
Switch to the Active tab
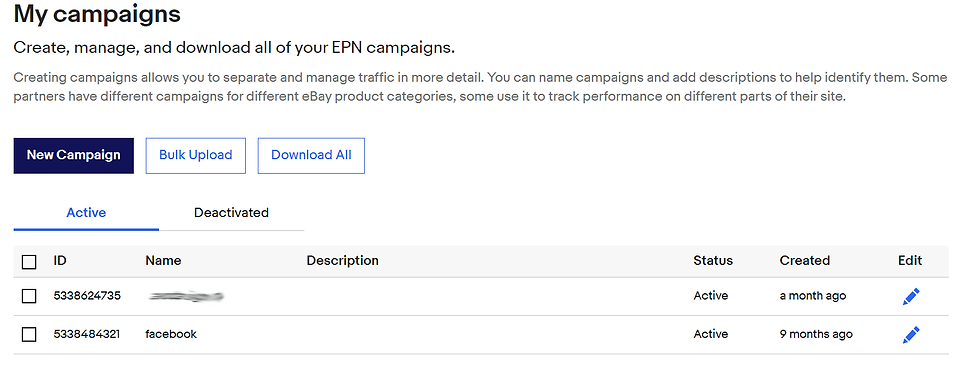(x=86, y=213)
